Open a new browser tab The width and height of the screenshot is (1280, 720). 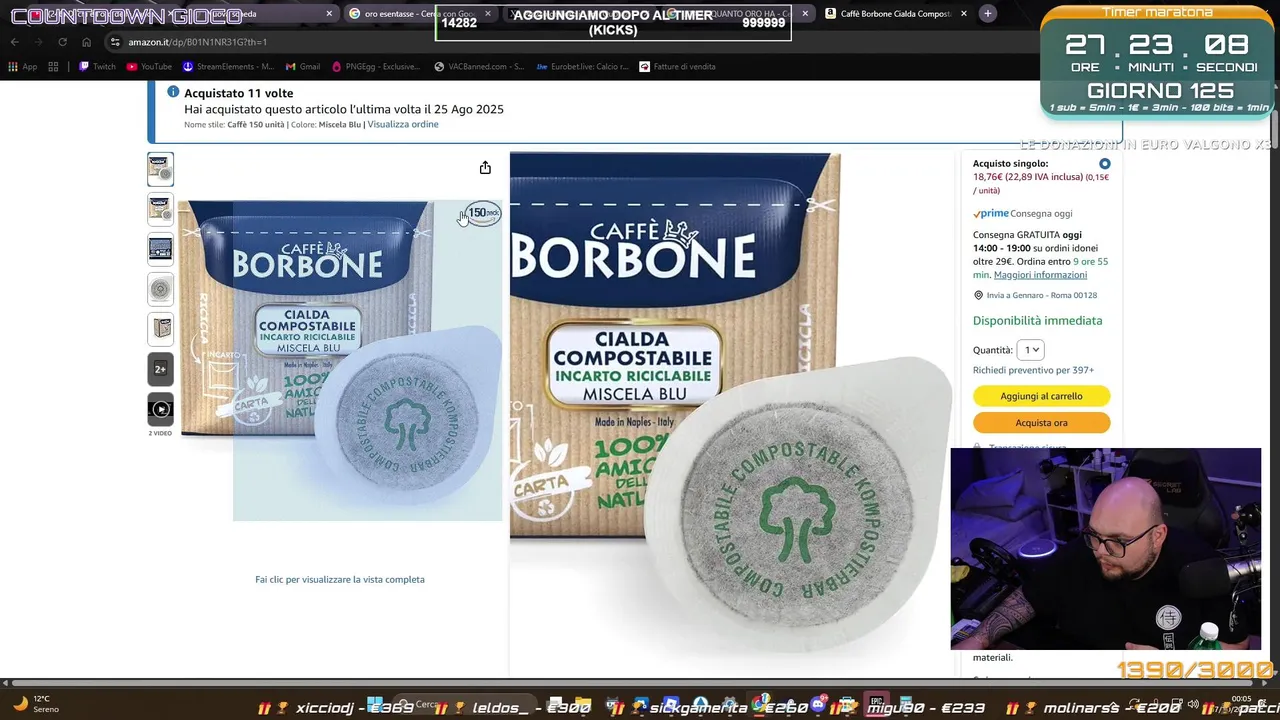[987, 14]
